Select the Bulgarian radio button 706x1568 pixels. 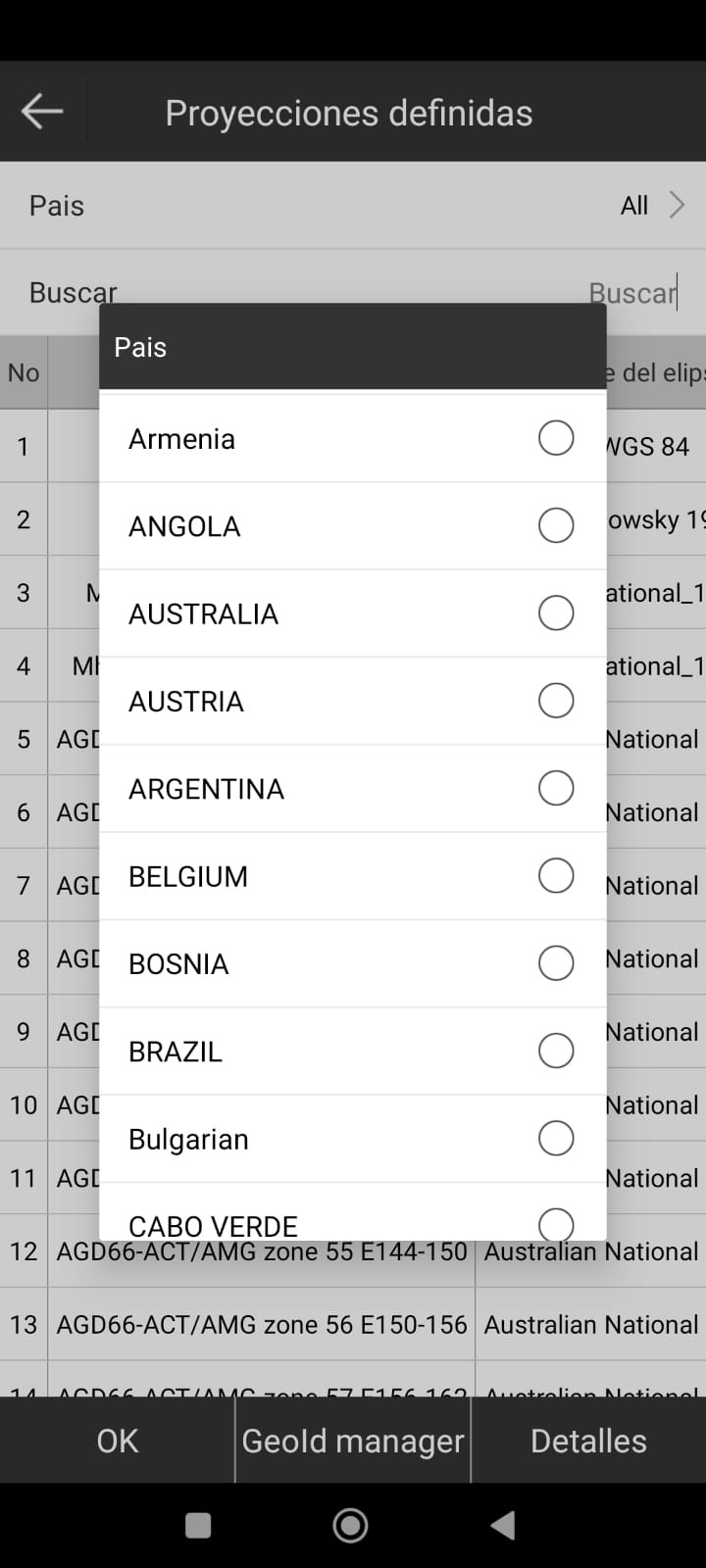[x=556, y=1138]
